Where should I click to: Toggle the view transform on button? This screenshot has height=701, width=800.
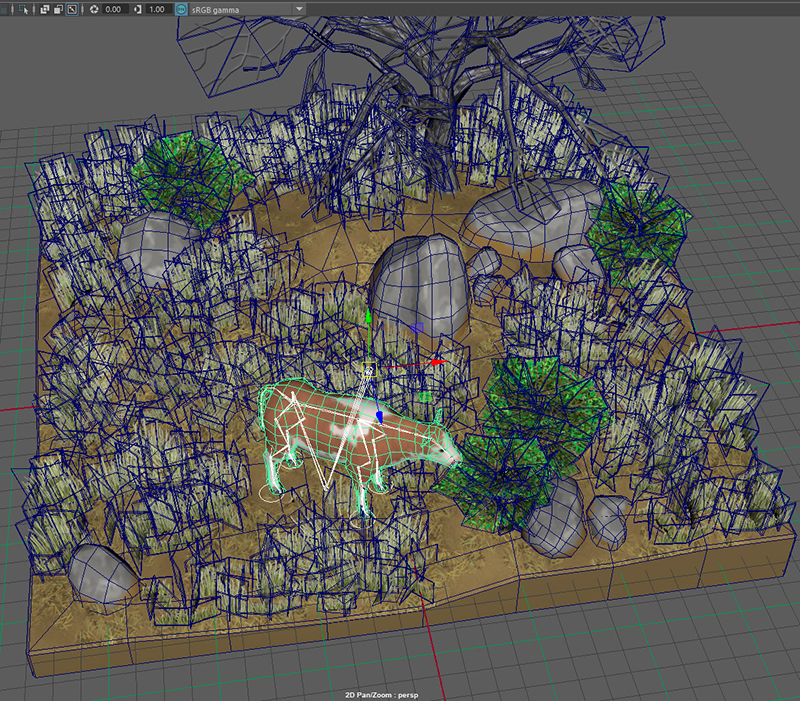181,9
